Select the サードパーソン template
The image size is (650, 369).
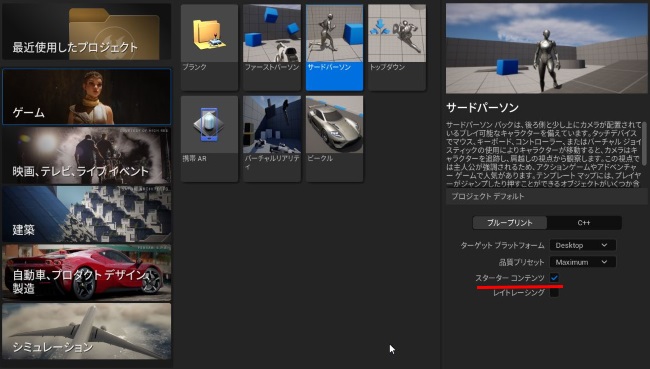tap(335, 47)
